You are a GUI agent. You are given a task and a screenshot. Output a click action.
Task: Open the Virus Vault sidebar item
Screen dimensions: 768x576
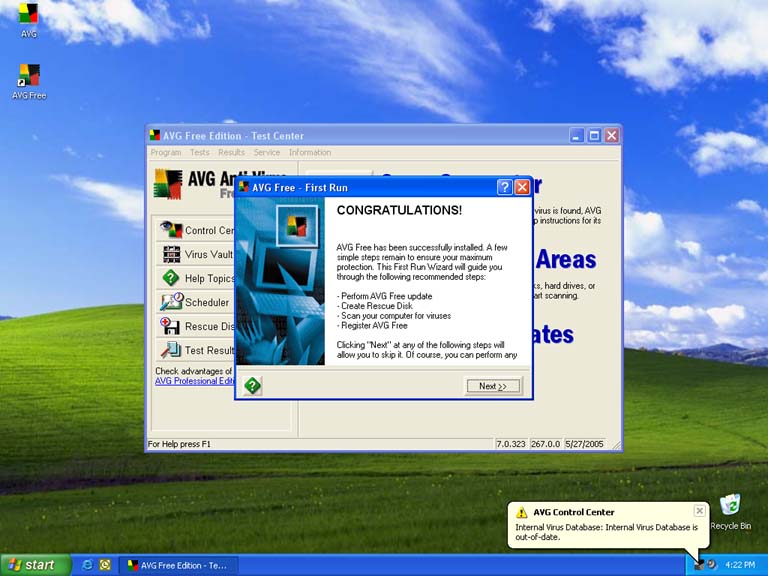pos(196,254)
